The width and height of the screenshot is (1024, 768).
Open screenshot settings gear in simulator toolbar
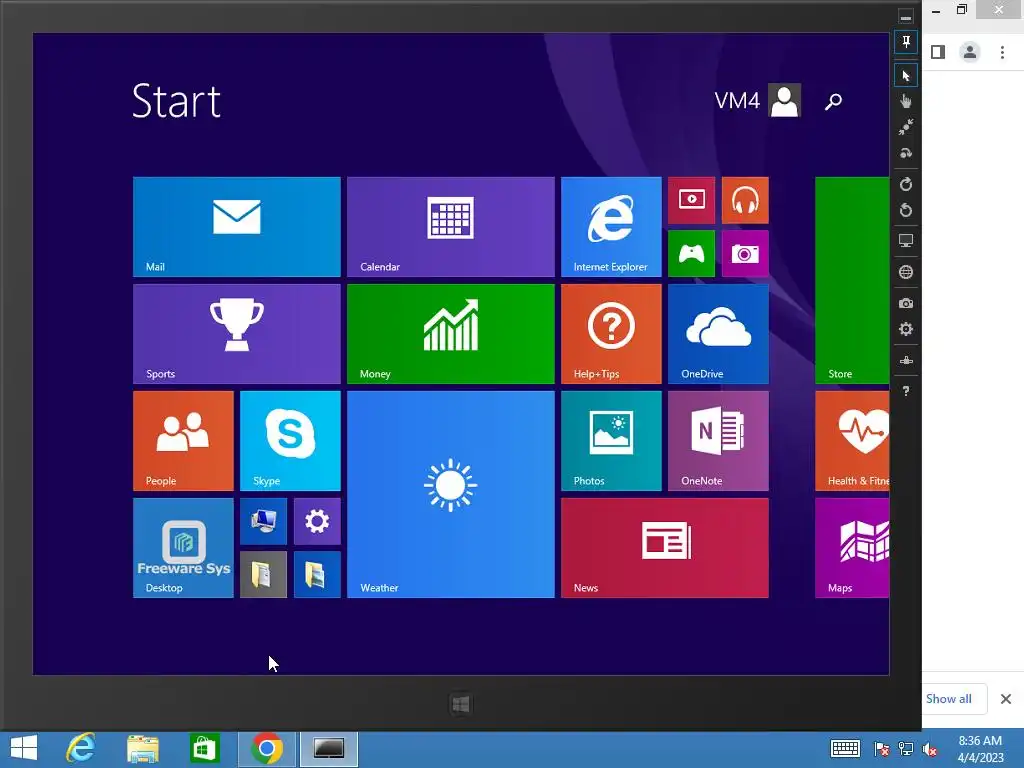[x=906, y=329]
